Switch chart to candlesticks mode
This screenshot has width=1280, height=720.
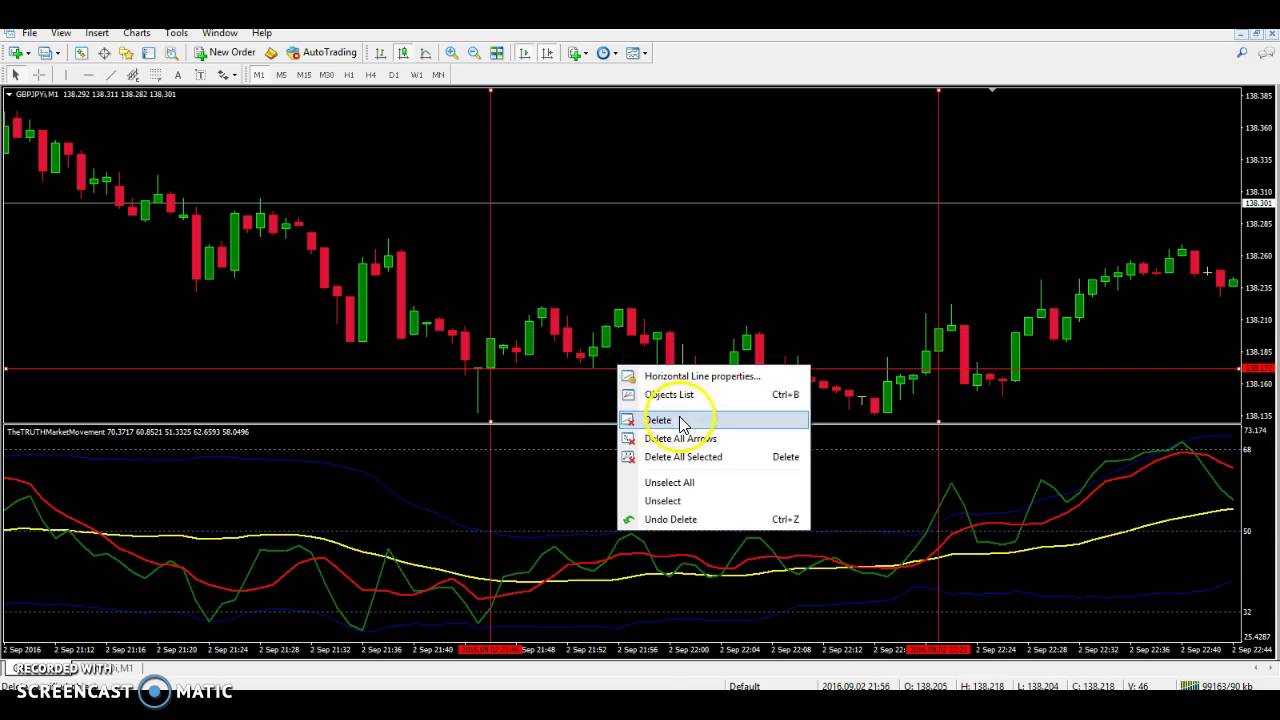403,53
